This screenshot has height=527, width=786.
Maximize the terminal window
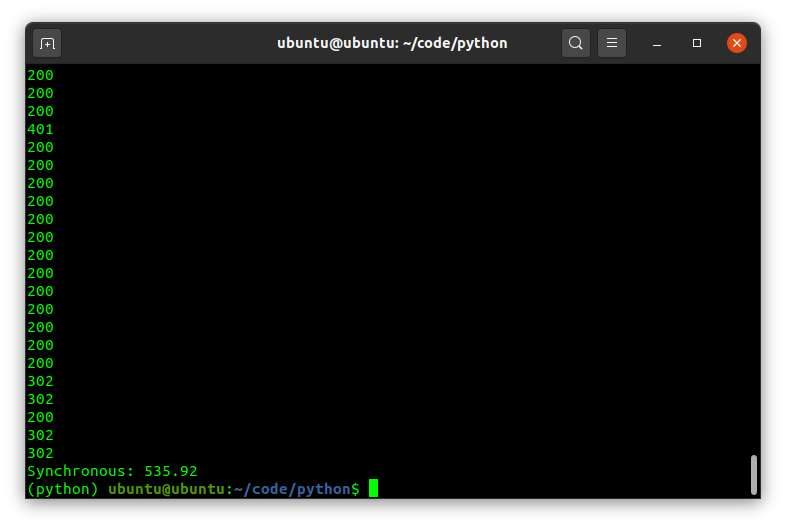(x=697, y=44)
